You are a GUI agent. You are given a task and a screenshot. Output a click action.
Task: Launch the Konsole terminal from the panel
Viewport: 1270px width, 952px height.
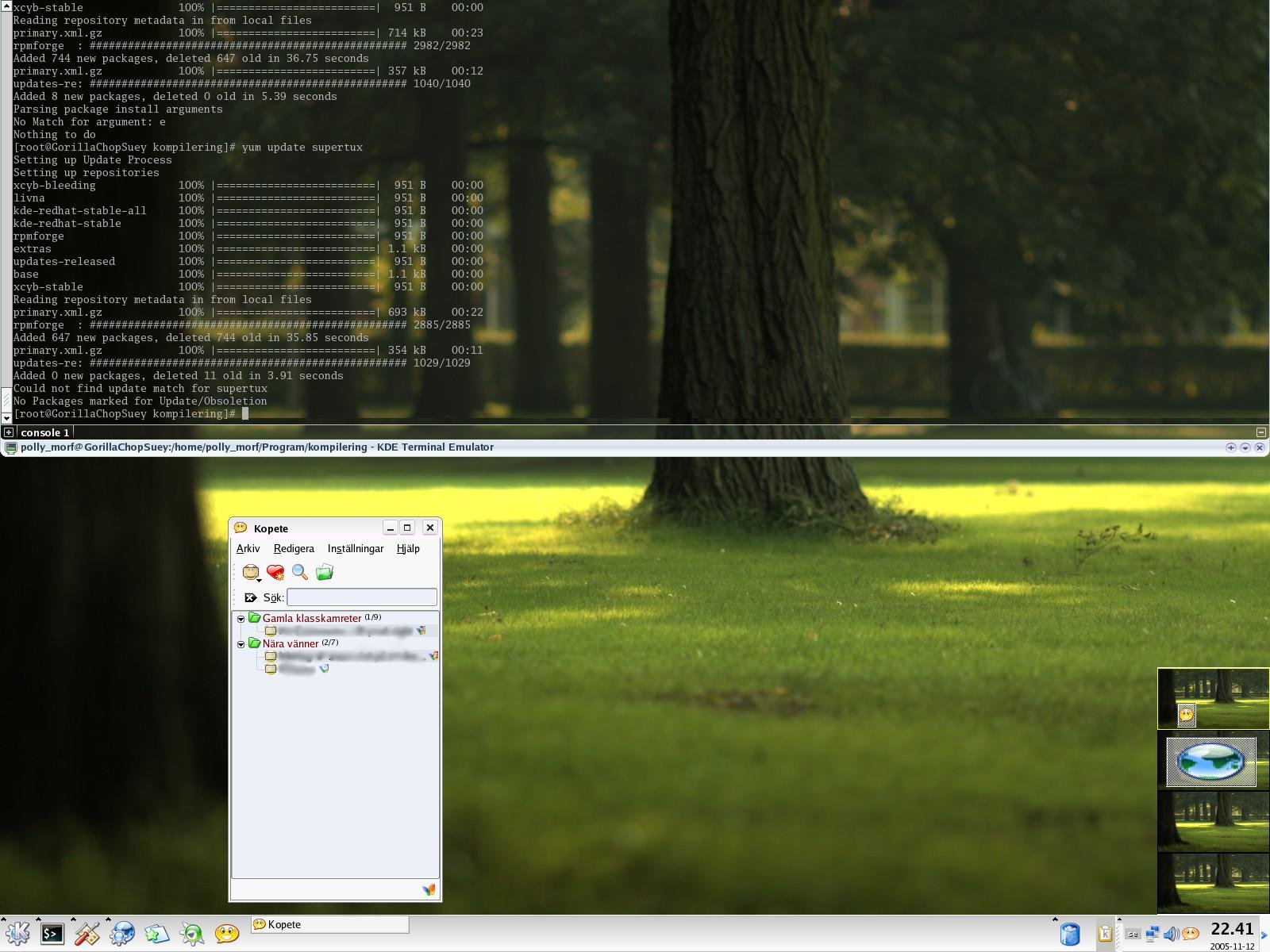(52, 935)
